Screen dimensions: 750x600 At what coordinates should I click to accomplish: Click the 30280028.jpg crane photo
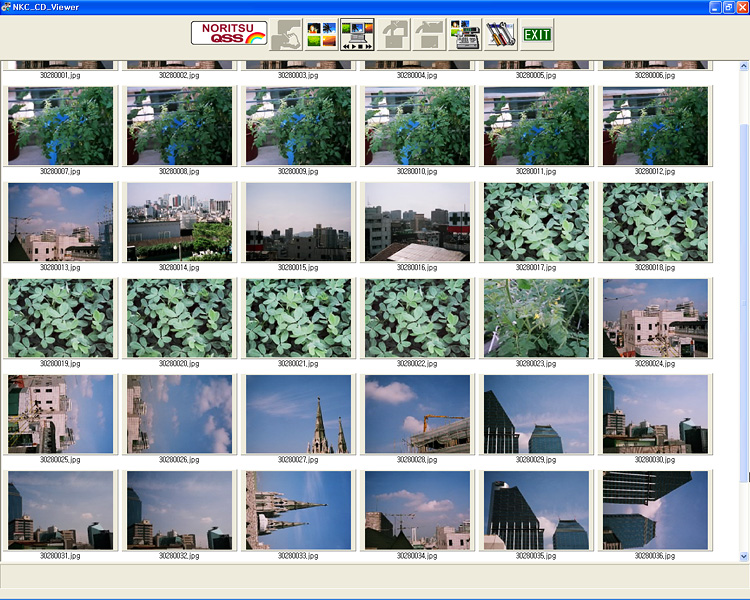coord(417,414)
